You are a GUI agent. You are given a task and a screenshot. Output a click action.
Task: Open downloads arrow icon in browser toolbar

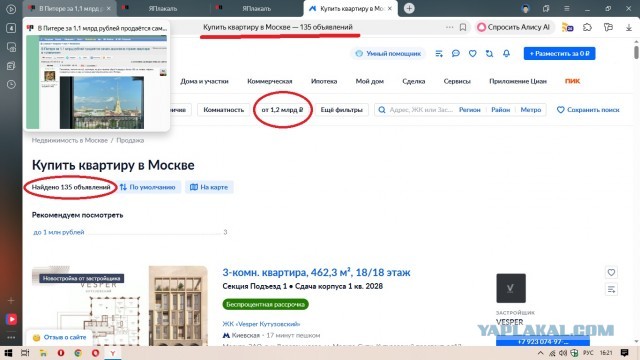[x=629, y=27]
